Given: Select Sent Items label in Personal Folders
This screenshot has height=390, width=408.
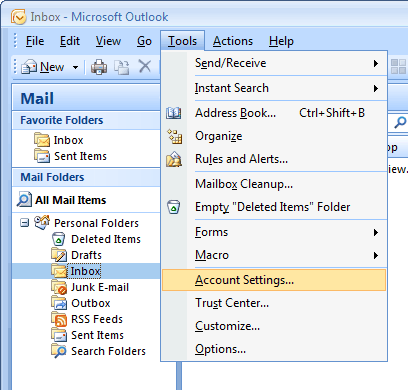Looking at the screenshot, I should 97,335.
